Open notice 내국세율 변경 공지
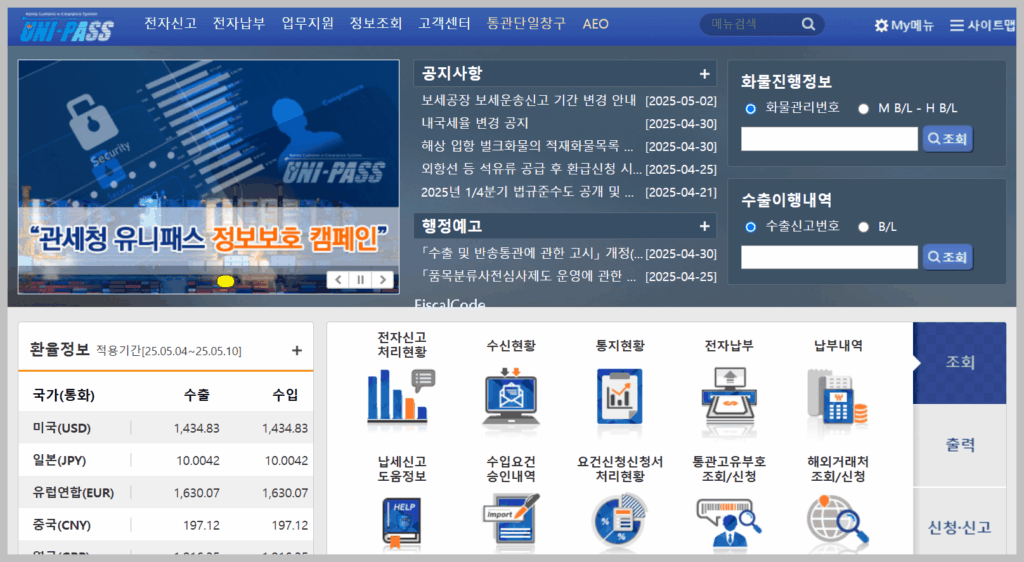This screenshot has height=562, width=1024. tap(475, 123)
